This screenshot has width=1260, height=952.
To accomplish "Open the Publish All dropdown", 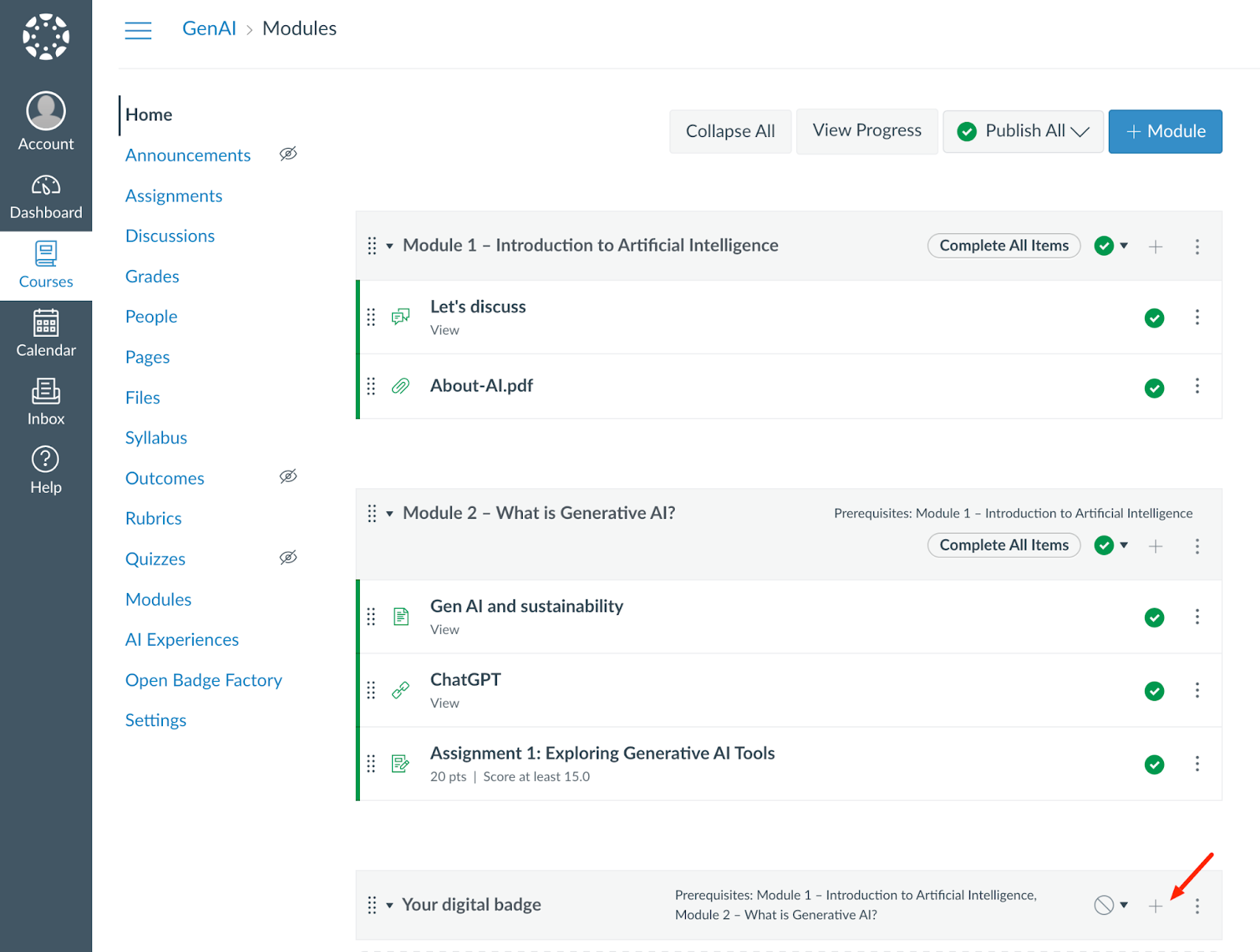I will [x=1023, y=131].
